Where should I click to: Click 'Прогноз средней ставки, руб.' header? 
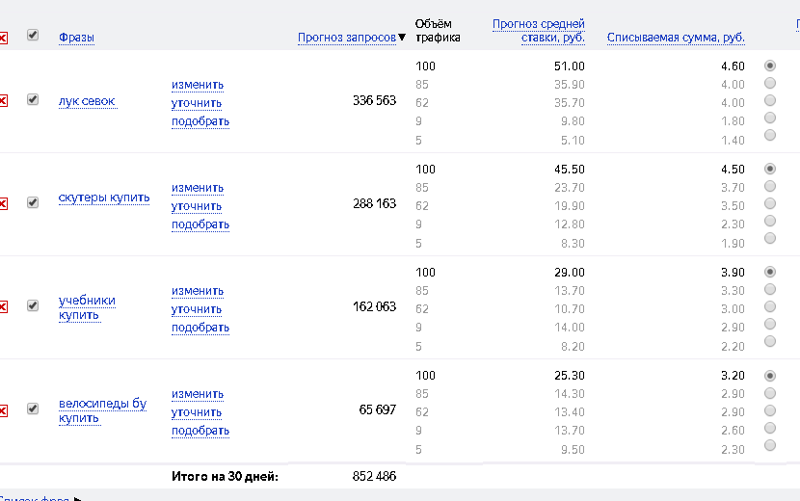click(x=538, y=31)
